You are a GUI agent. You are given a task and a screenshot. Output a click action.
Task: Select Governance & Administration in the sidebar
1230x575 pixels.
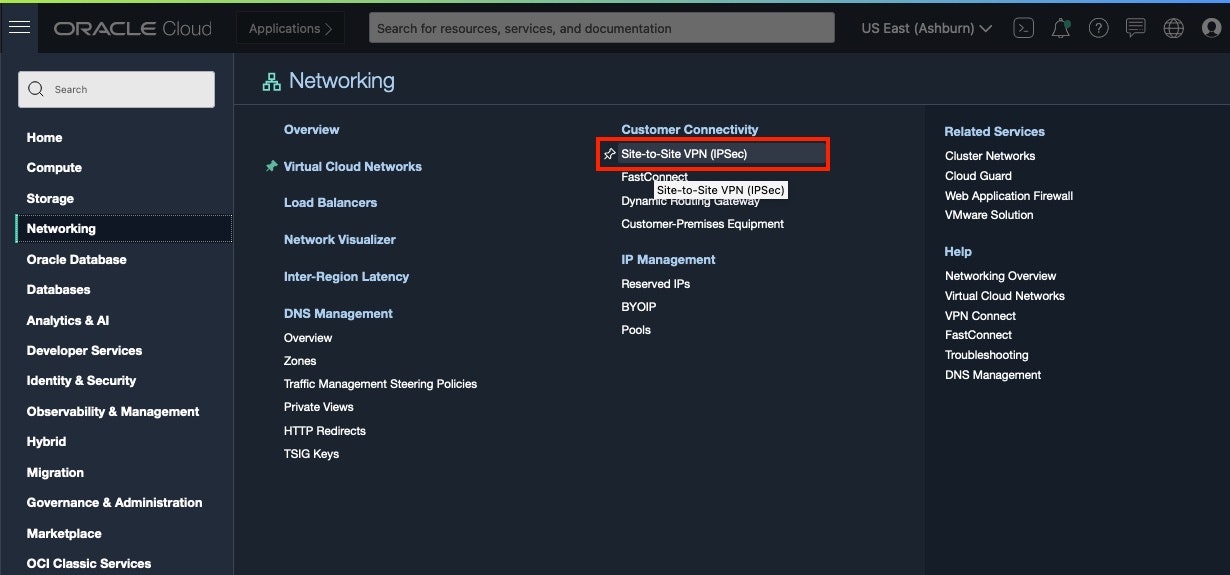tap(114, 503)
